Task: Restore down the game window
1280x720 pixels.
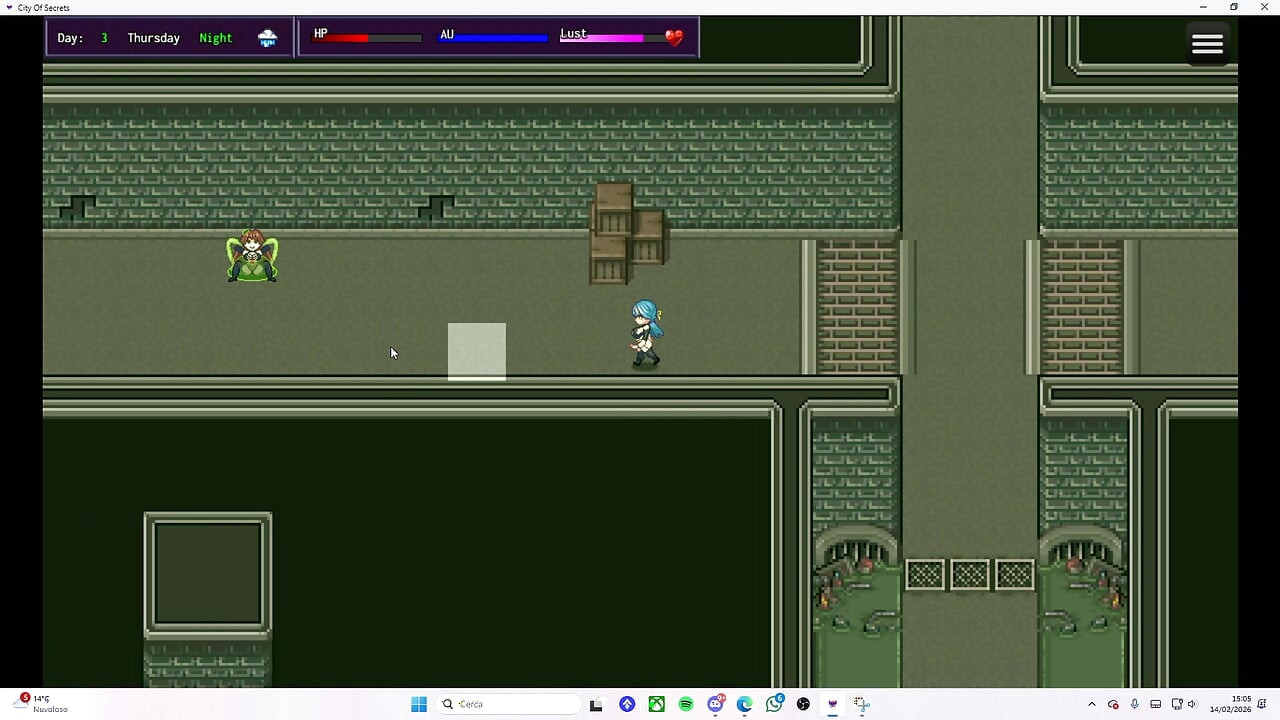Action: coord(1234,7)
